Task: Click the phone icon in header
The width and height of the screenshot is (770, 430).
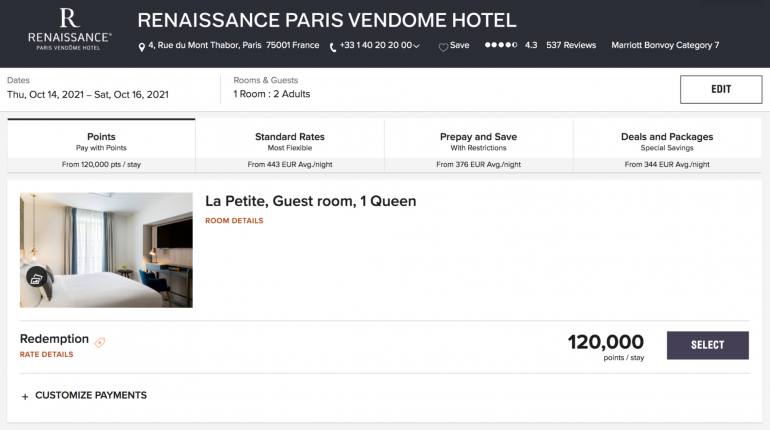Action: pyautogui.click(x=333, y=46)
